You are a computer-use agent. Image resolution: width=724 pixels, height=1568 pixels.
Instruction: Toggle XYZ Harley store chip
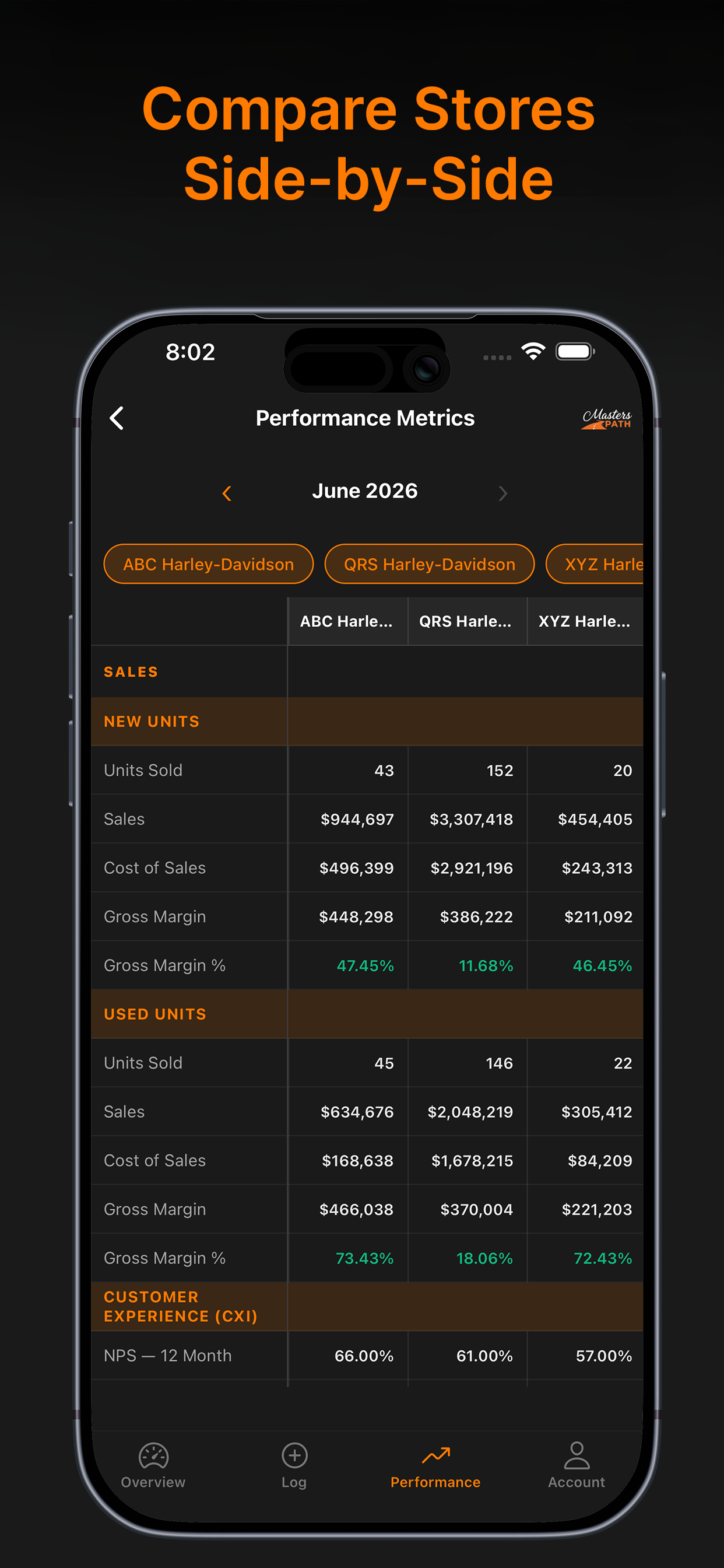tap(595, 564)
